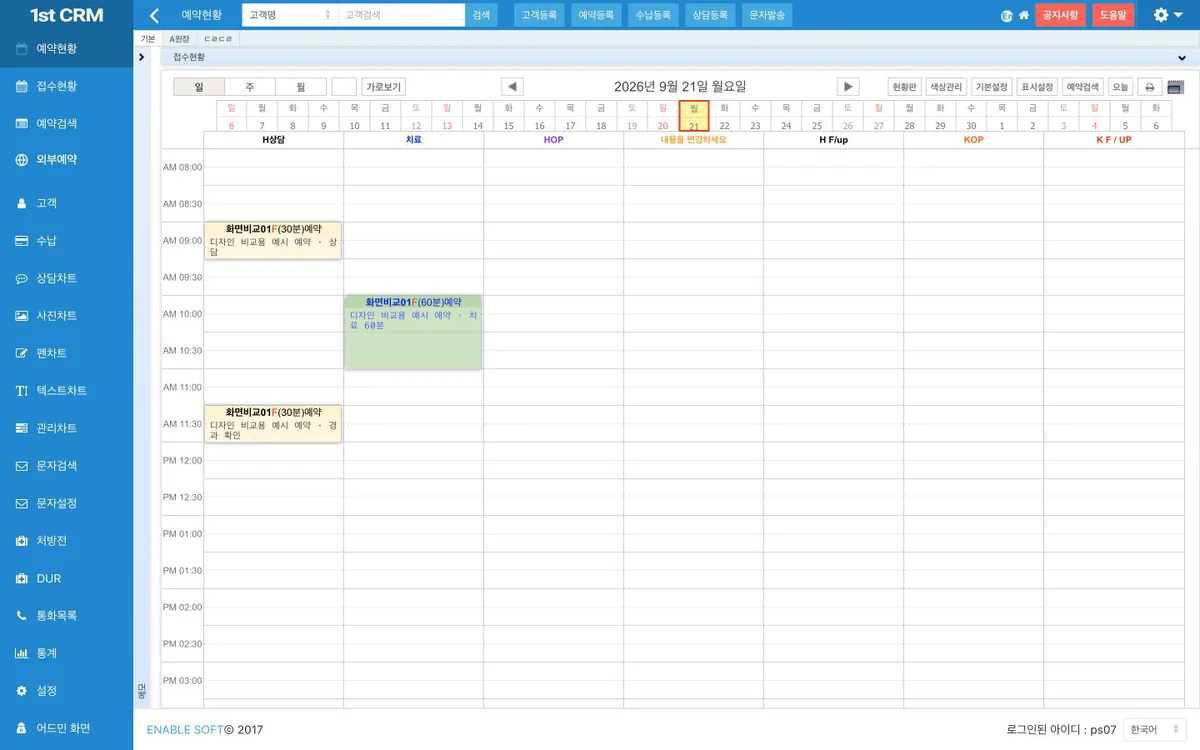
Task: Select the ㄷㄹㄷㄹ tab
Action: point(218,39)
